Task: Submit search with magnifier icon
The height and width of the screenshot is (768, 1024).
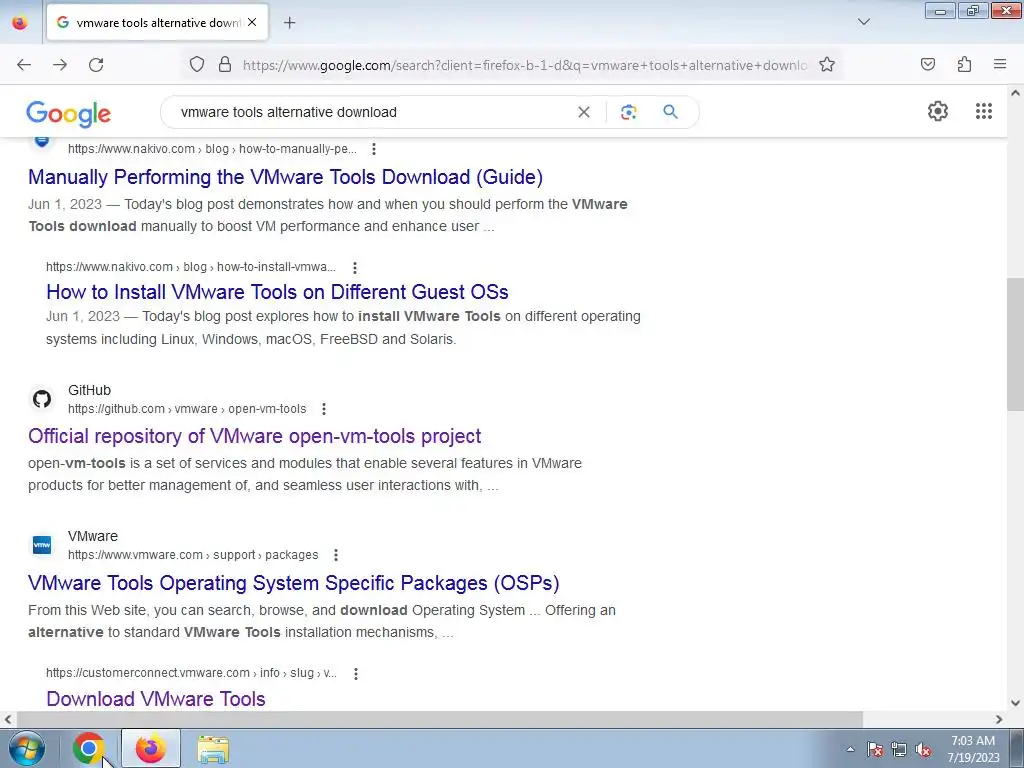Action: point(670,112)
